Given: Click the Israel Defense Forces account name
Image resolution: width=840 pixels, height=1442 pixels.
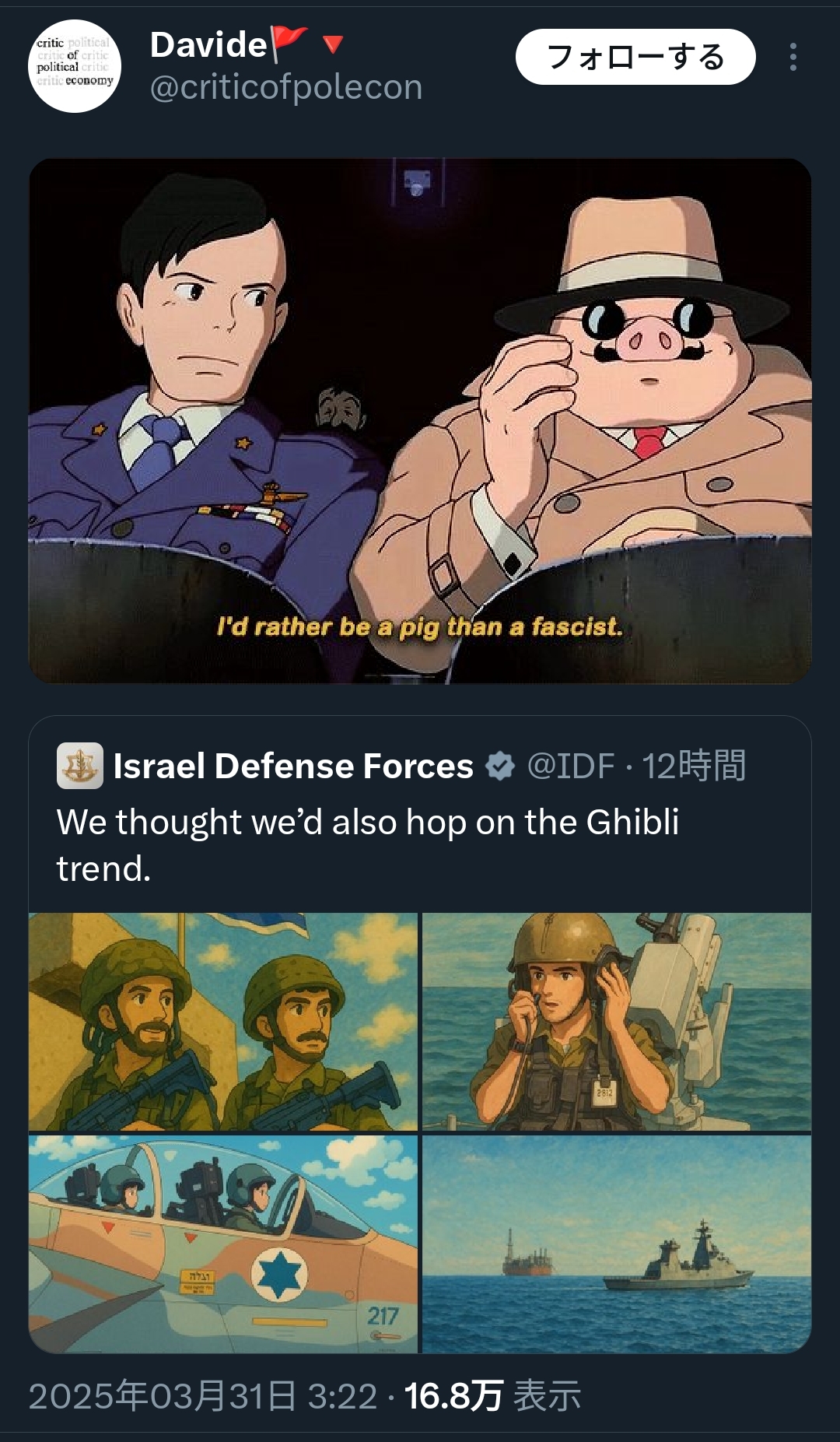Looking at the screenshot, I should pos(293,766).
